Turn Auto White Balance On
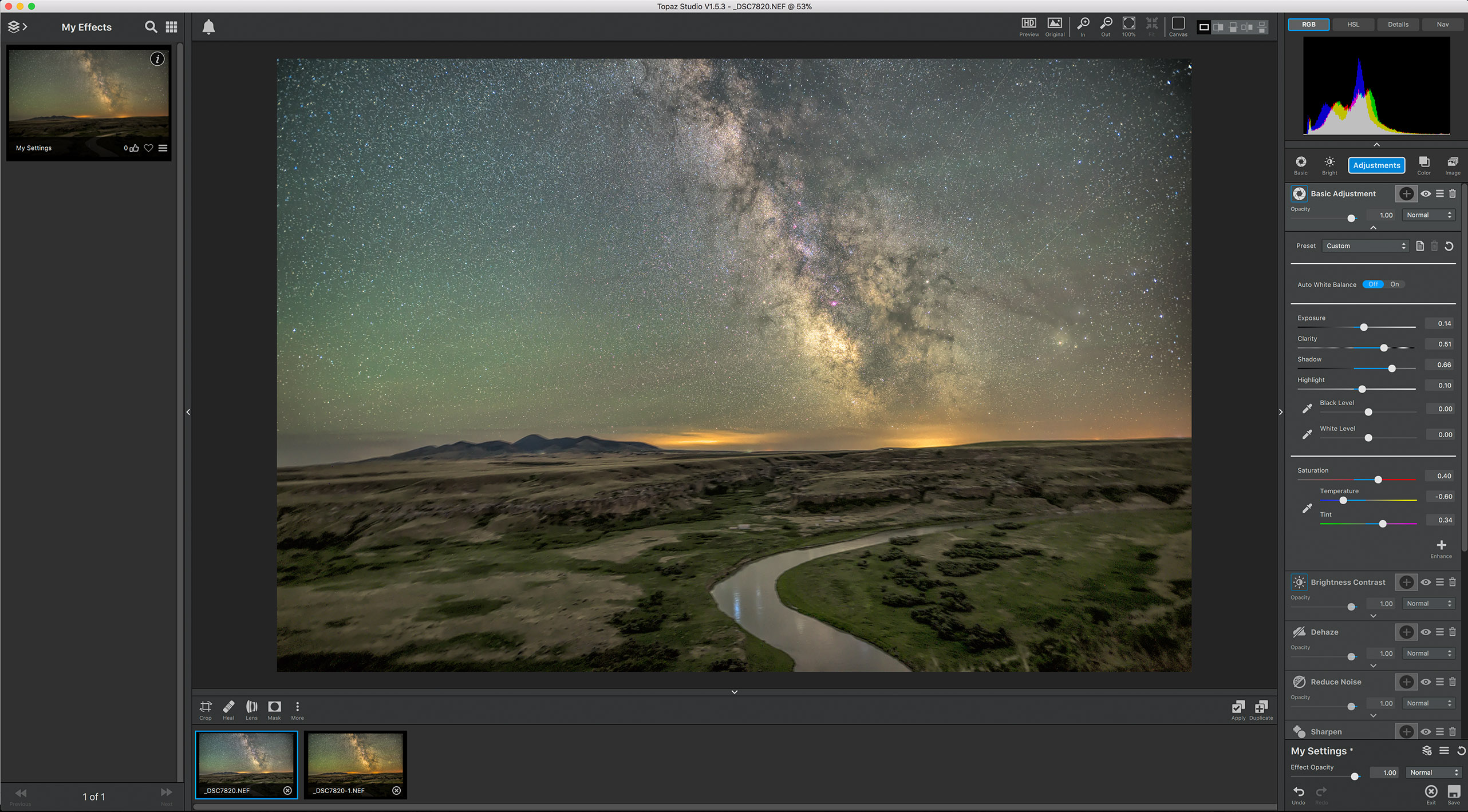Image resolution: width=1468 pixels, height=812 pixels. 1395,284
